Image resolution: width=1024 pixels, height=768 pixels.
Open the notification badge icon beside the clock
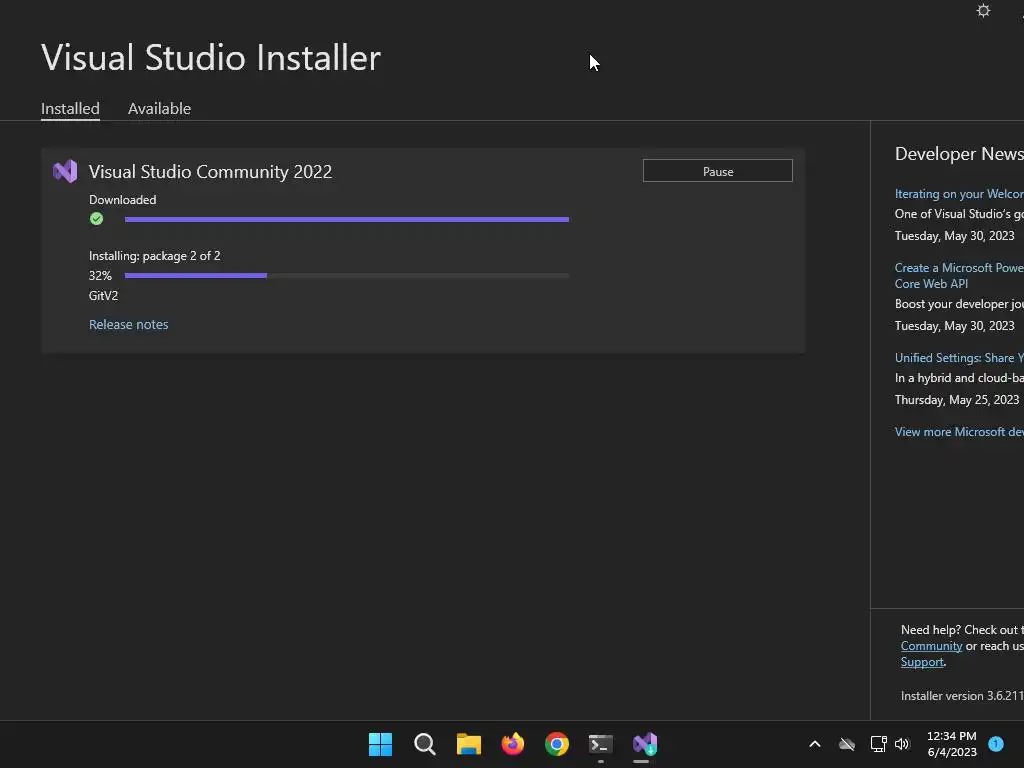tap(996, 744)
